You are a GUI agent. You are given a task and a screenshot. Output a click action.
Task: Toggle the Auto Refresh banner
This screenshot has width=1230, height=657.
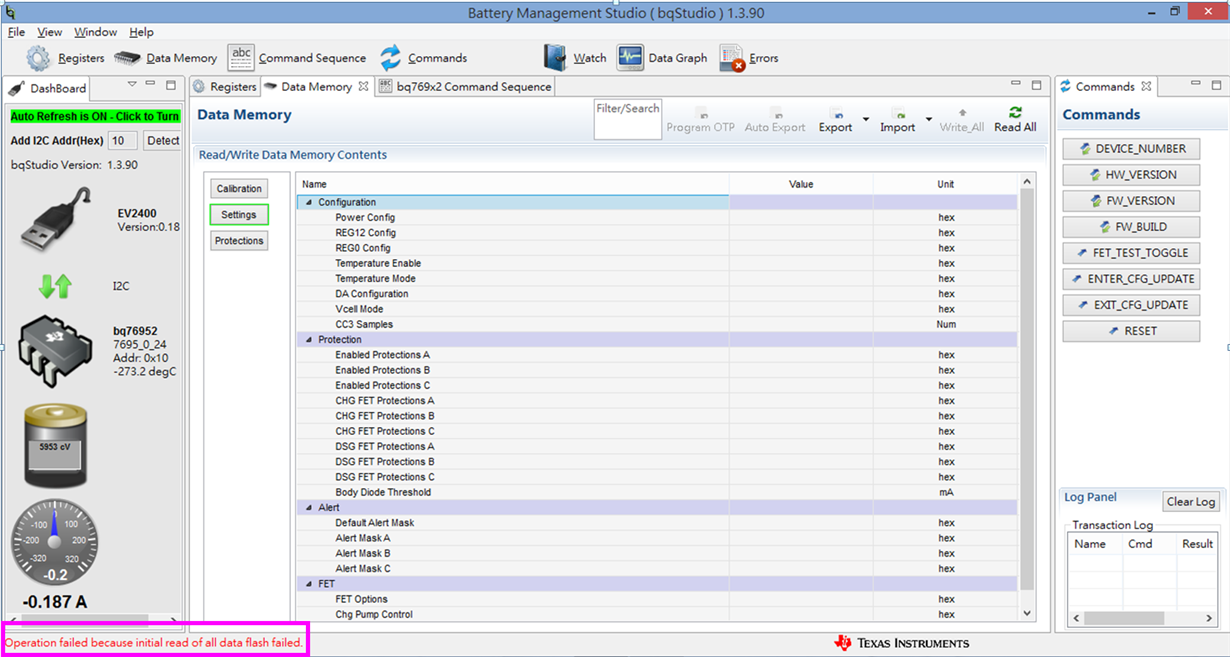95,116
